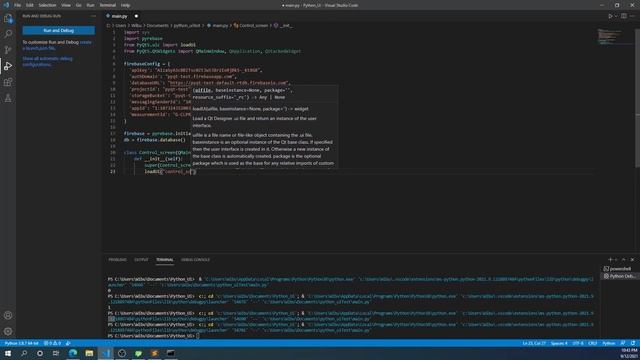Open Run and Debug panel ellipsis menu
The height and width of the screenshot is (360, 640).
tap(93, 16)
